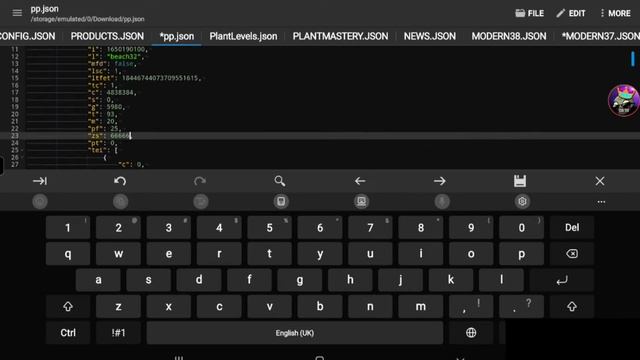640x360 pixels.
Task: Switch to the MODERN38.JSON tab
Action: coord(509,36)
